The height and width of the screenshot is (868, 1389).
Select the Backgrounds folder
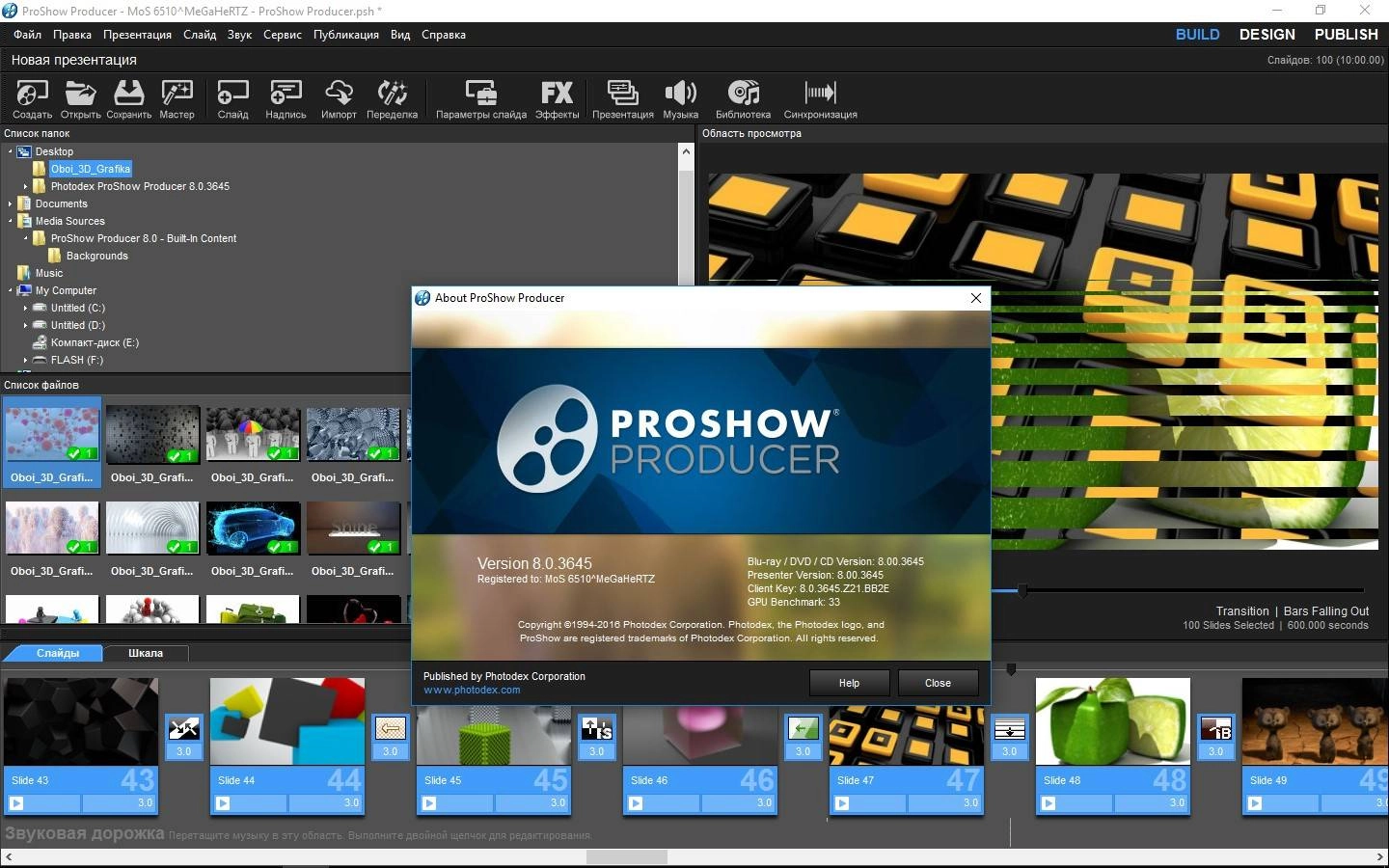tap(96, 256)
